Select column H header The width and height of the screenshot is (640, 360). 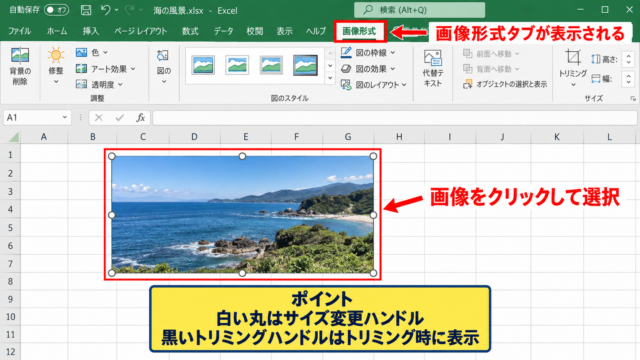click(x=399, y=137)
